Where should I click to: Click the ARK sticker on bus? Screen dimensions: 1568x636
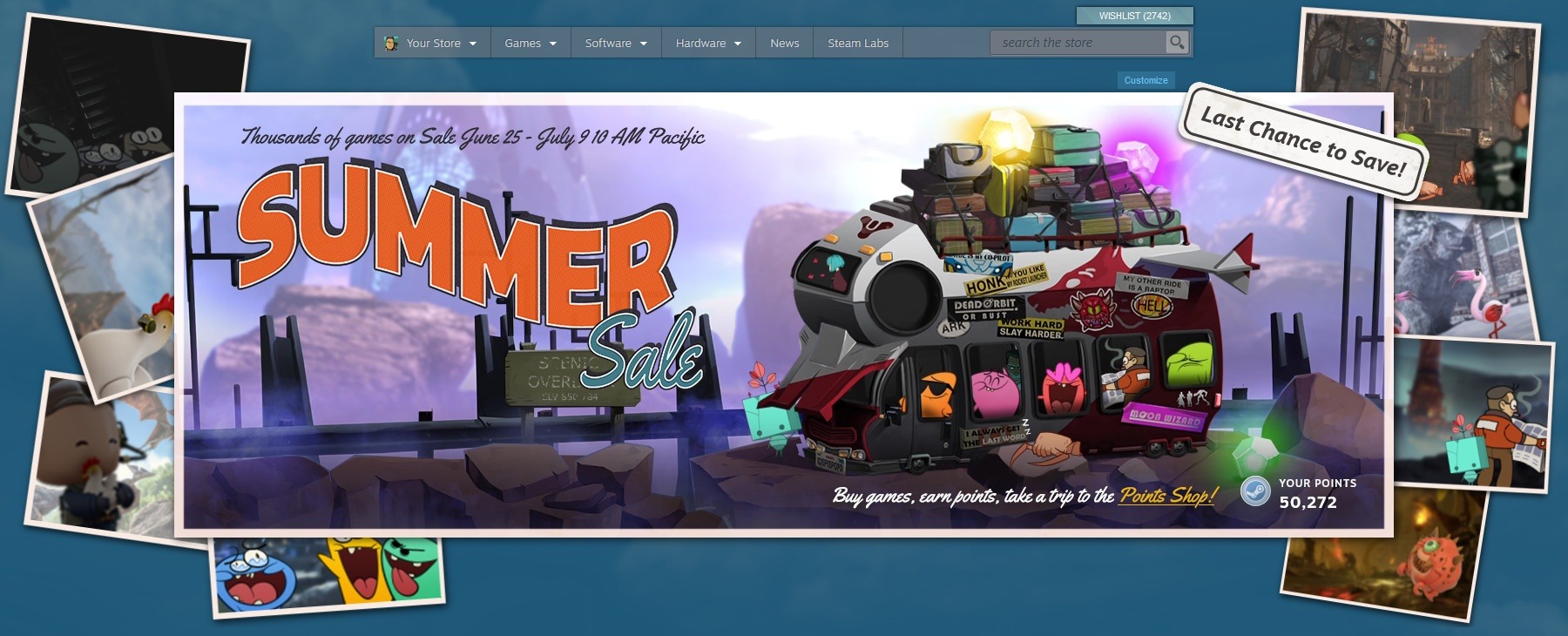pos(953,328)
